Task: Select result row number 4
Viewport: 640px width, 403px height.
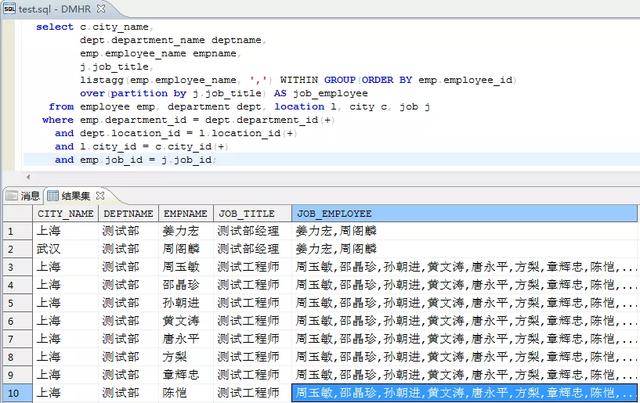Action: tap(18, 285)
